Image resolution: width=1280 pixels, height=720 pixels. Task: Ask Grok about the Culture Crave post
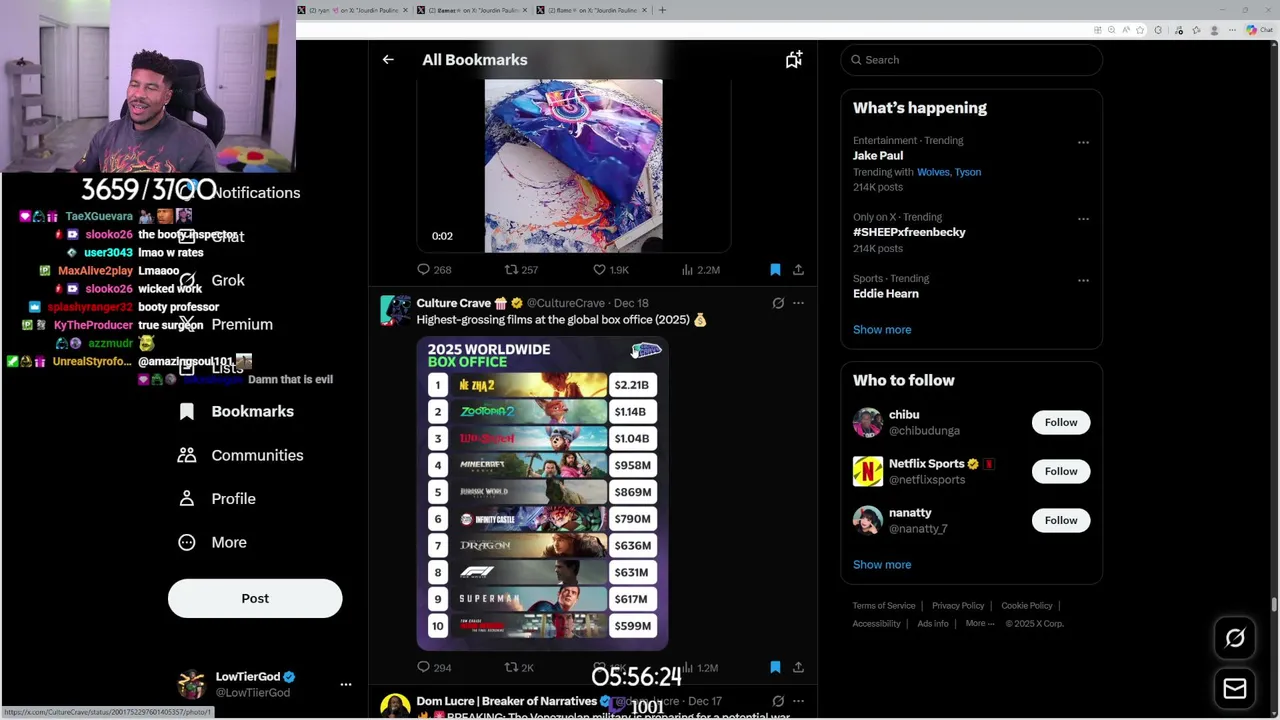[x=778, y=303]
